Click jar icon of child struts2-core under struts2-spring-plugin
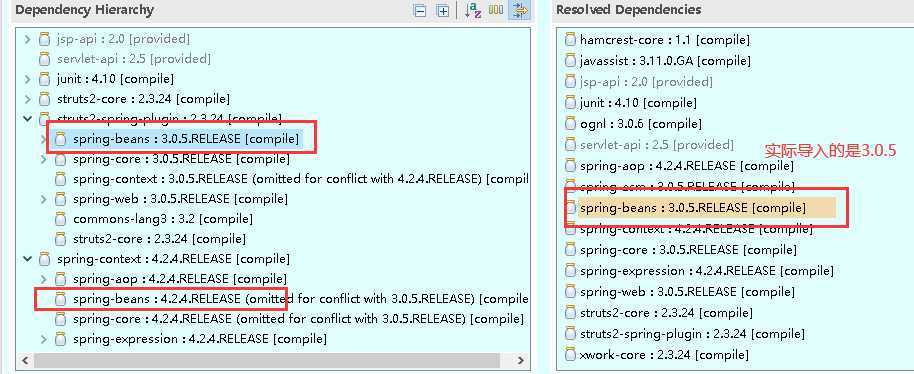The width and height of the screenshot is (914, 374). 60,239
